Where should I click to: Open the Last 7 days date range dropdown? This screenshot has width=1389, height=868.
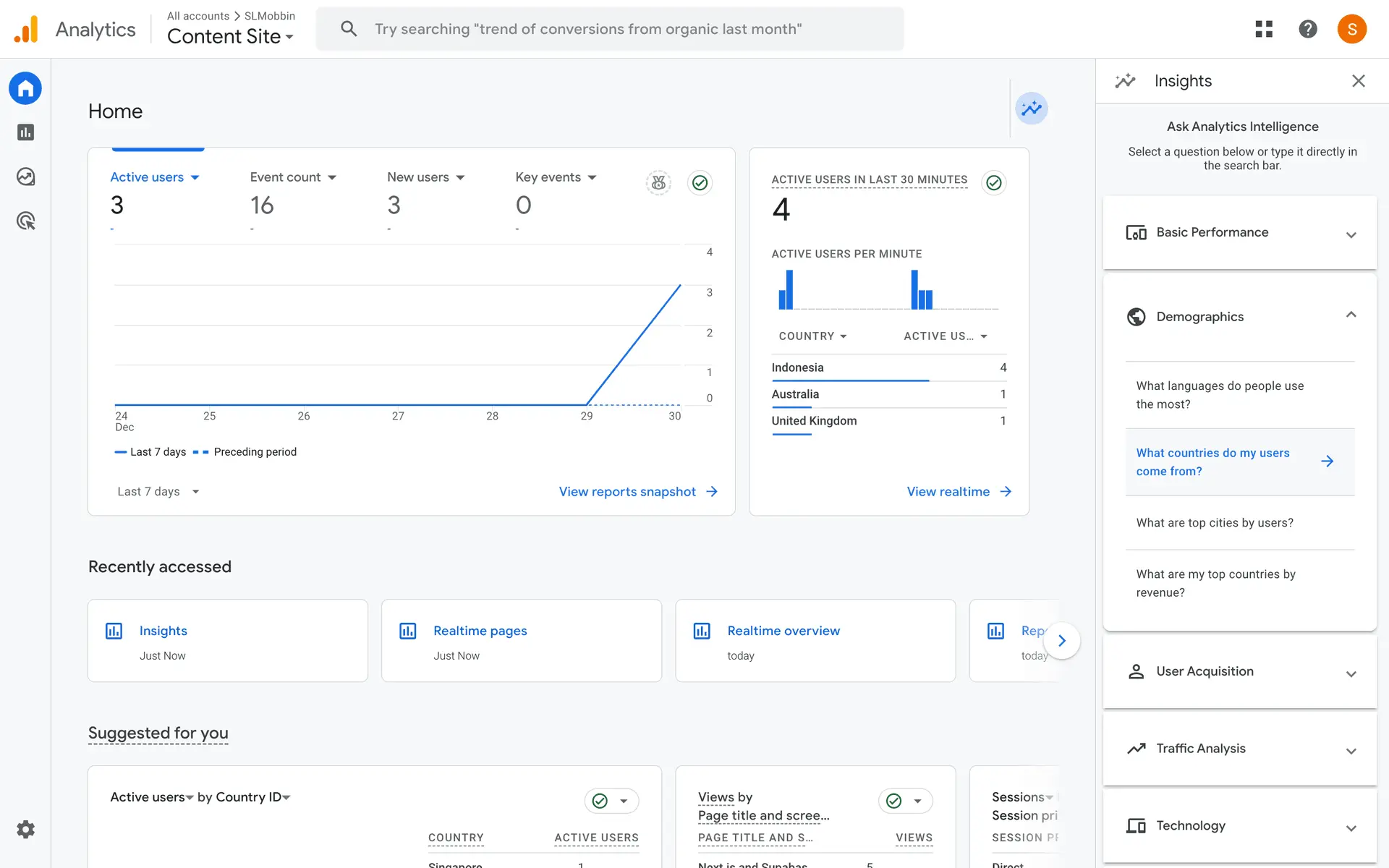(x=158, y=492)
